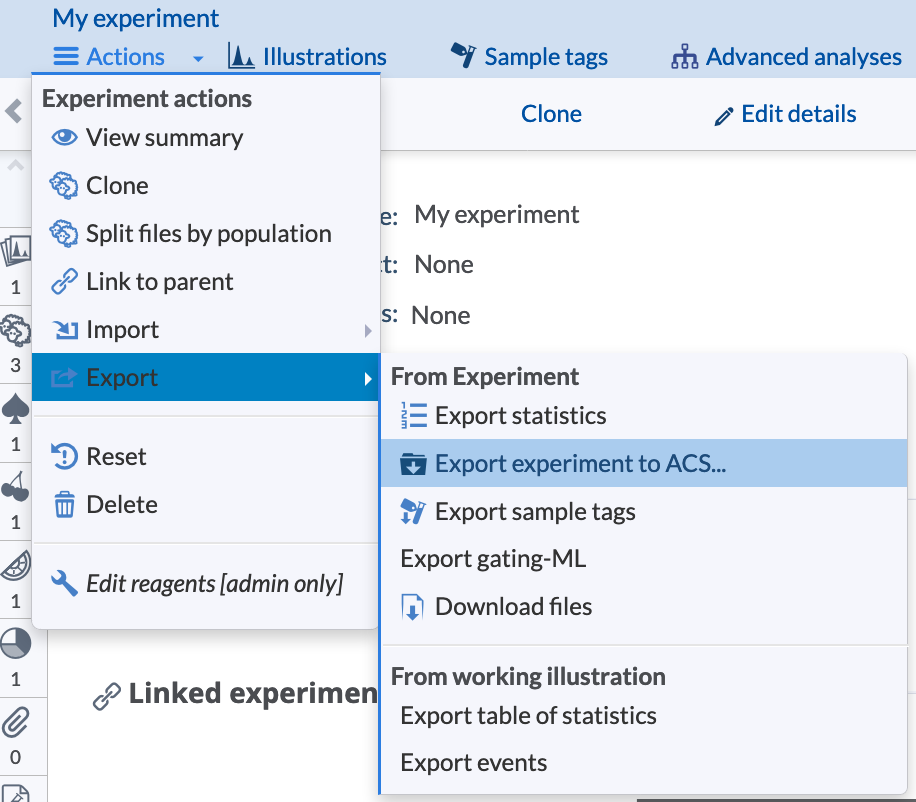Click the numbered list icon for Export statistics
The image size is (916, 802).
pos(414,416)
